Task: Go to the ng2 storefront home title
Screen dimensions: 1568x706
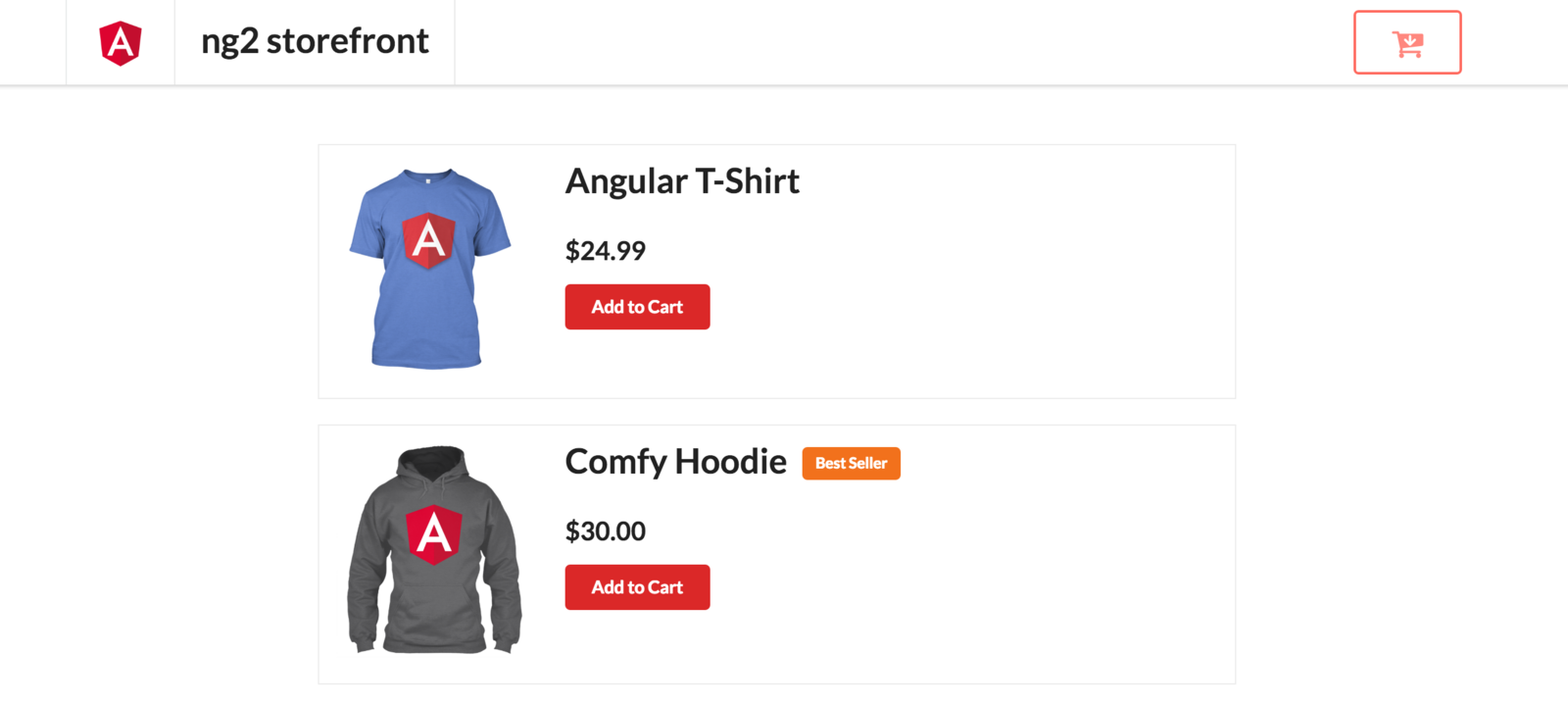Action: click(x=315, y=41)
